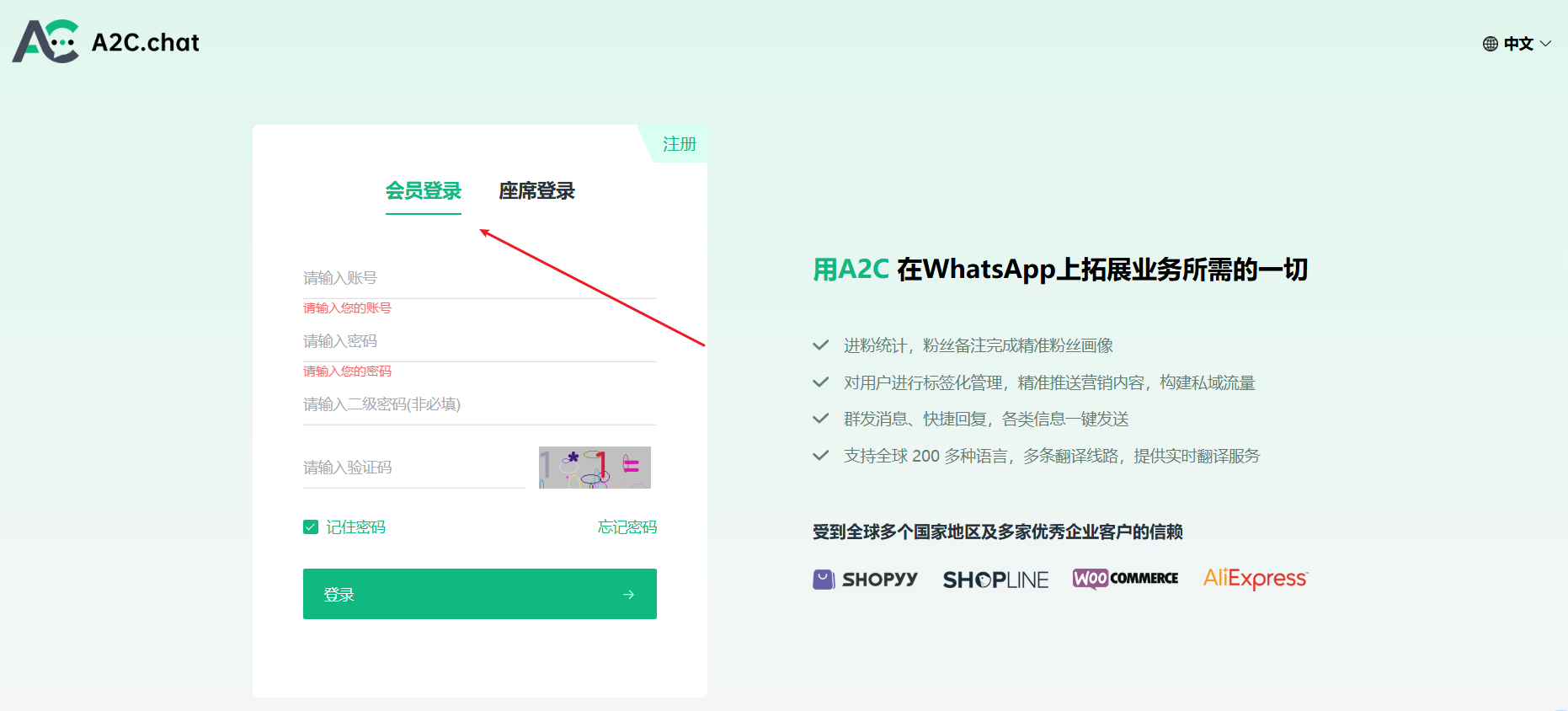The width and height of the screenshot is (1568, 711).
Task: Expand language chevron next to 中文
Action: (x=1545, y=44)
